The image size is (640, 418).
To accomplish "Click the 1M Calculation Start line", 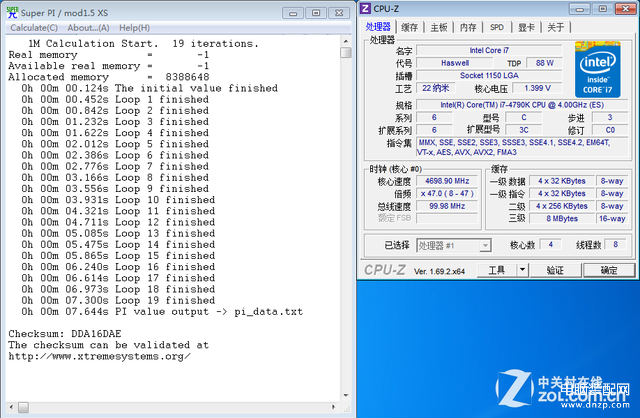I will tap(143, 43).
